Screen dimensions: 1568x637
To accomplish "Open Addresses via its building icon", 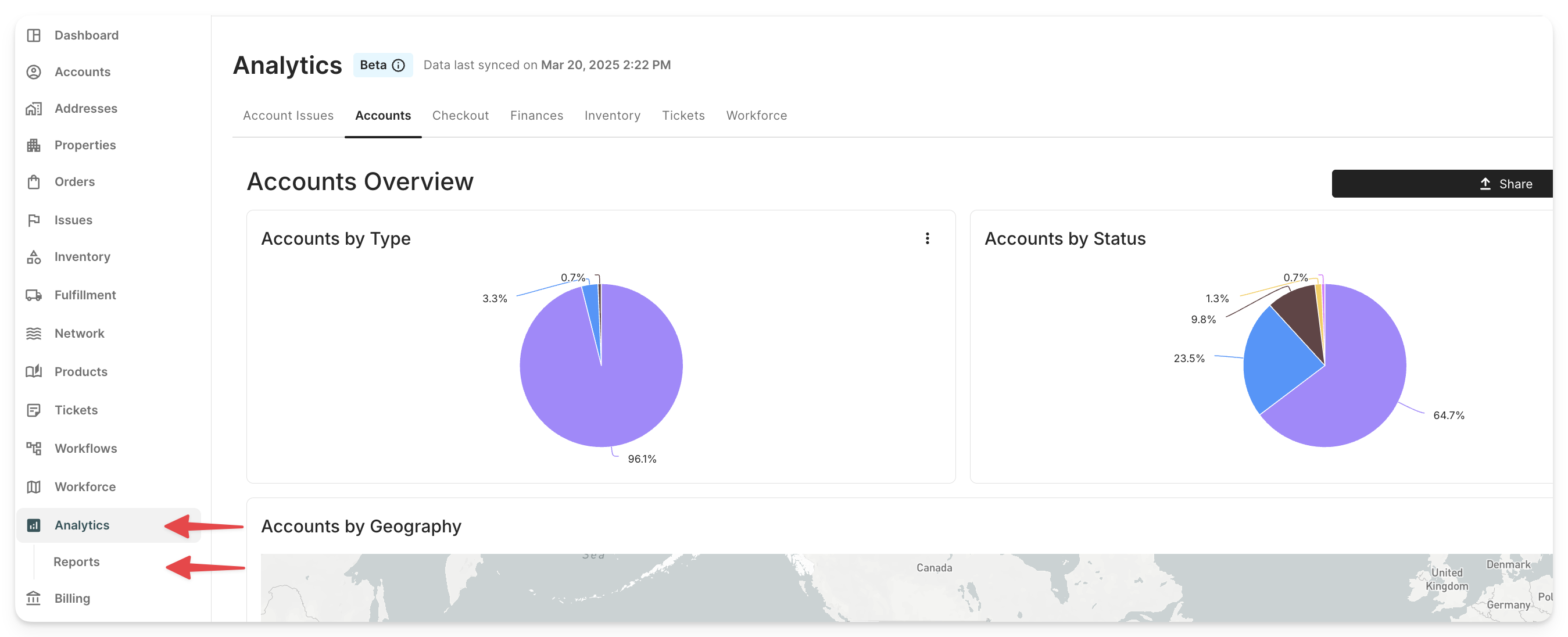I will [x=34, y=109].
